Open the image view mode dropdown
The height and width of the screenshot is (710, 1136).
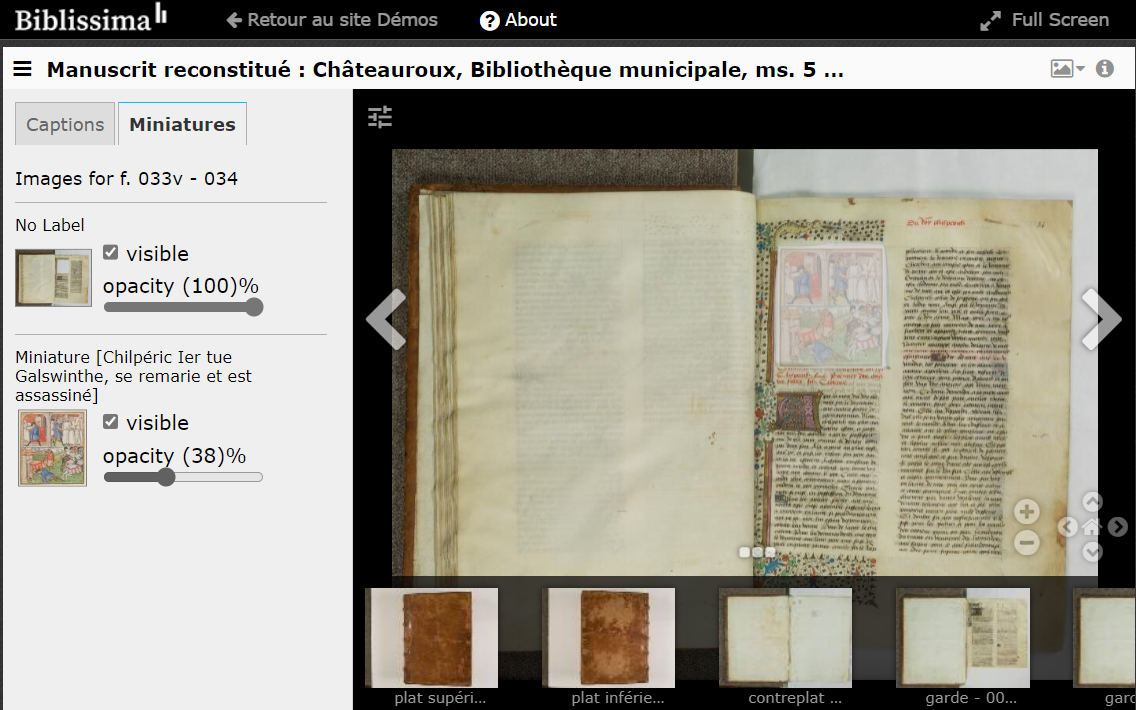click(1067, 69)
